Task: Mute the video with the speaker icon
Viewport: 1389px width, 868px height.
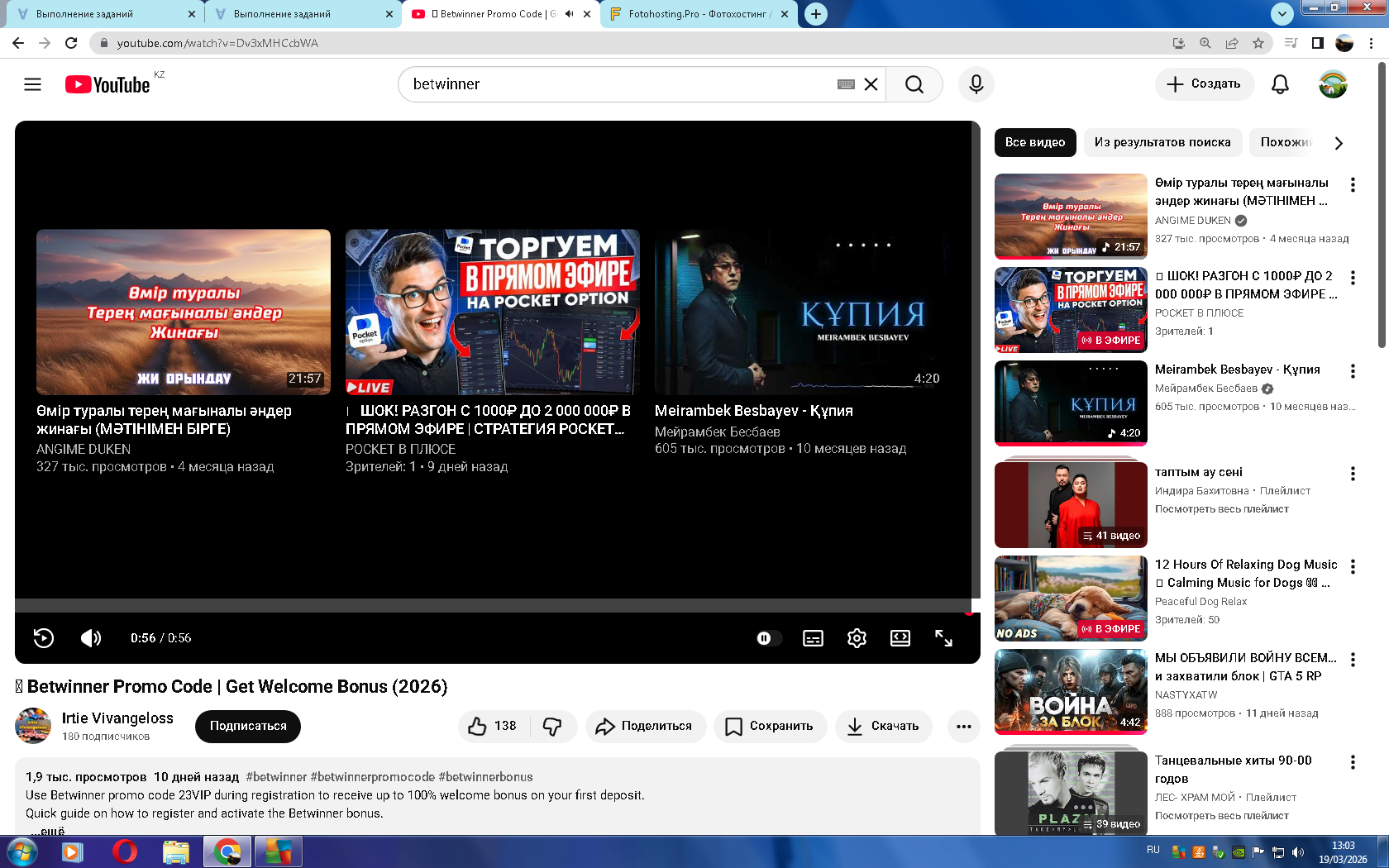Action: [90, 638]
